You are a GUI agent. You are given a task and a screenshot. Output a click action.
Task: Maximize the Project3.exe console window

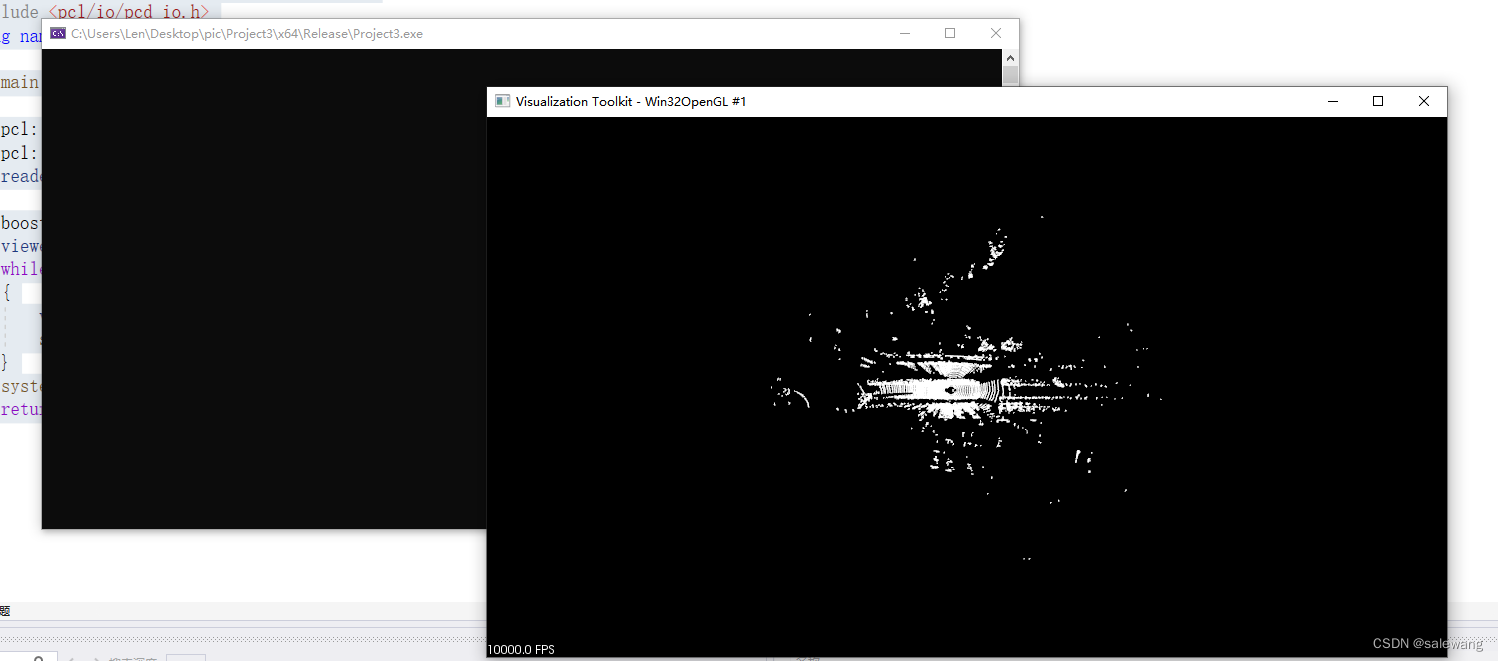950,33
